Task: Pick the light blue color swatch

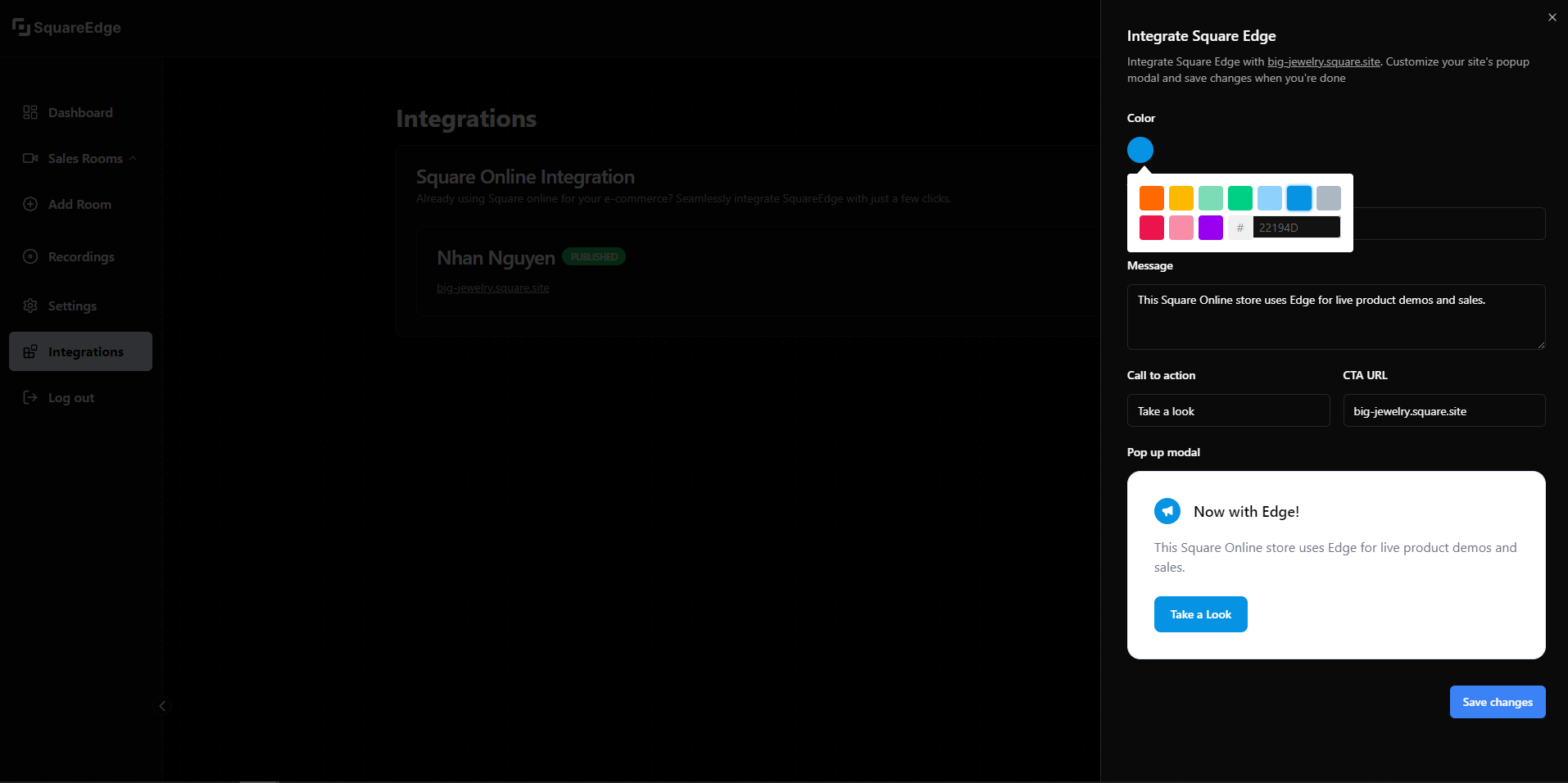Action: pyautogui.click(x=1270, y=198)
